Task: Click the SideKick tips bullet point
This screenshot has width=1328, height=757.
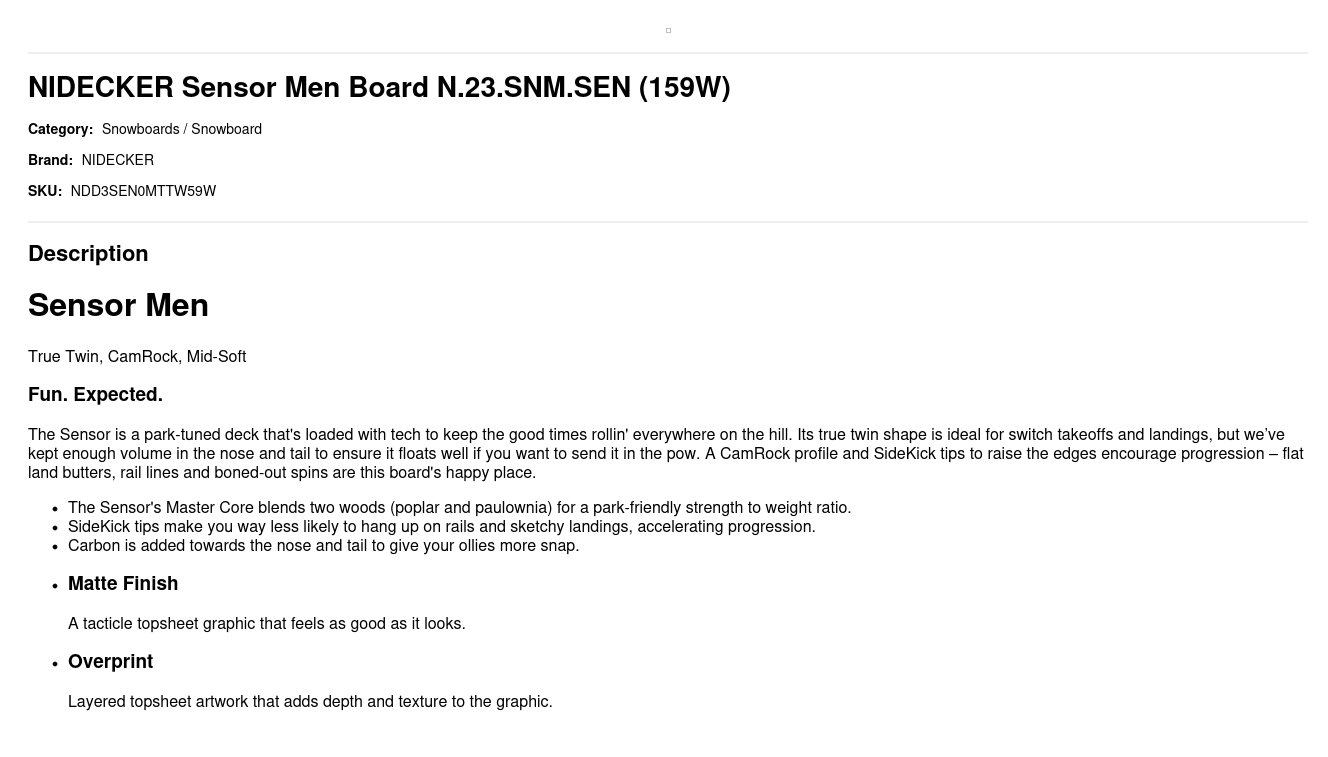Action: (x=441, y=527)
